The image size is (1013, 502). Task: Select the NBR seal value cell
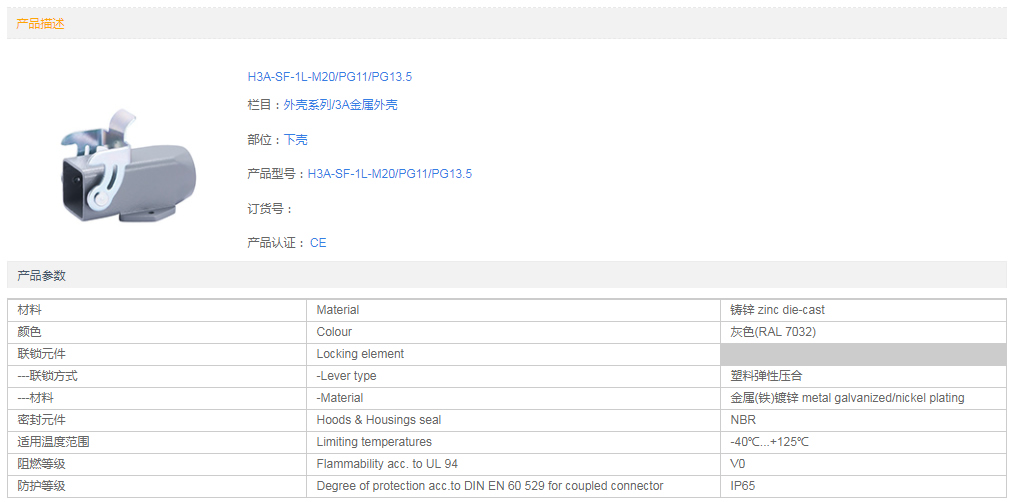[x=743, y=420]
